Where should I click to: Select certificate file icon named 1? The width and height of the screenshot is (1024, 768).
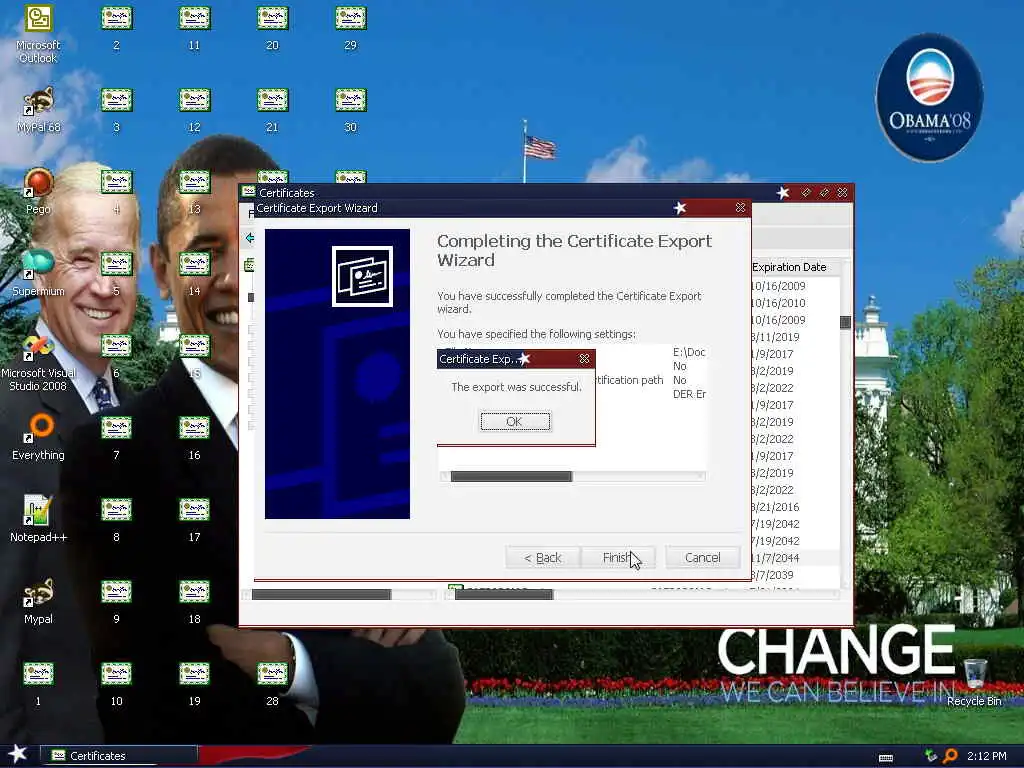(x=38, y=683)
